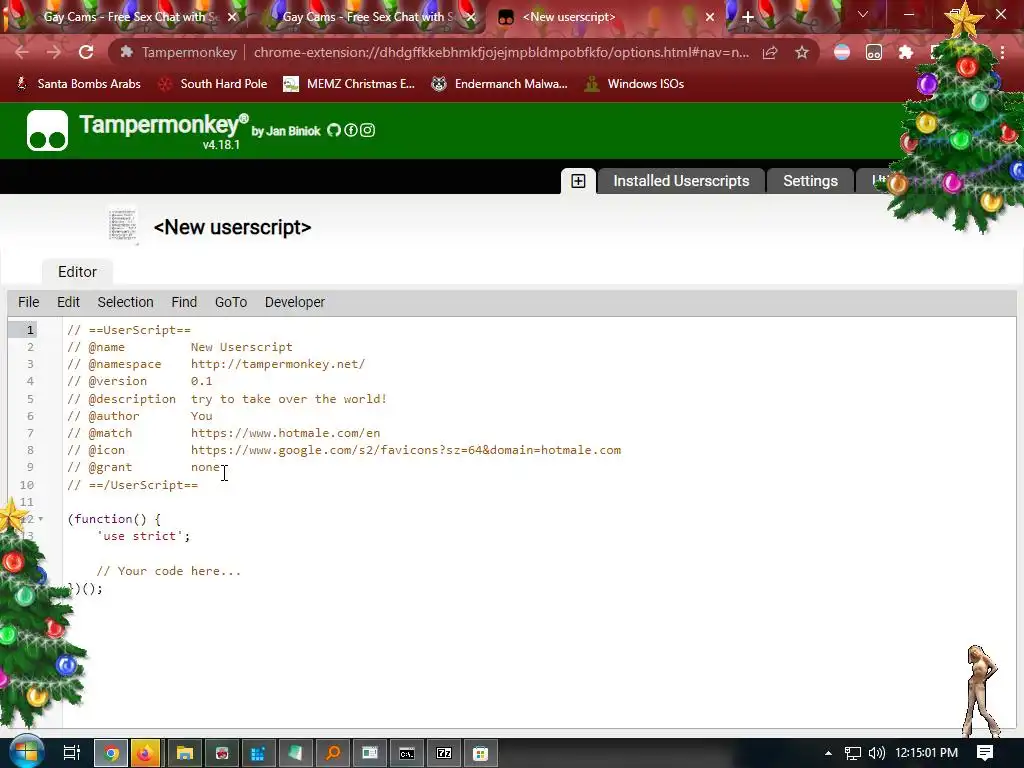
Task: Click the Firefox taskbar icon
Action: 145,753
